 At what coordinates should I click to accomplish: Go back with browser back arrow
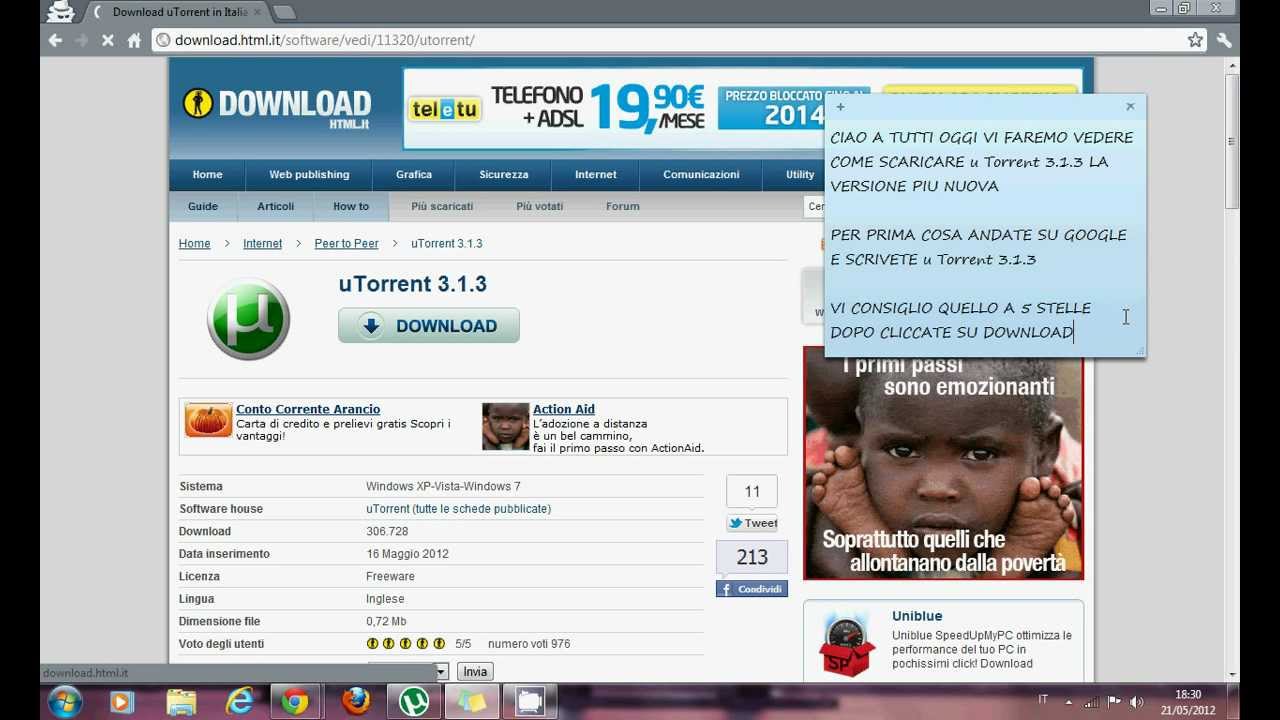coord(55,40)
